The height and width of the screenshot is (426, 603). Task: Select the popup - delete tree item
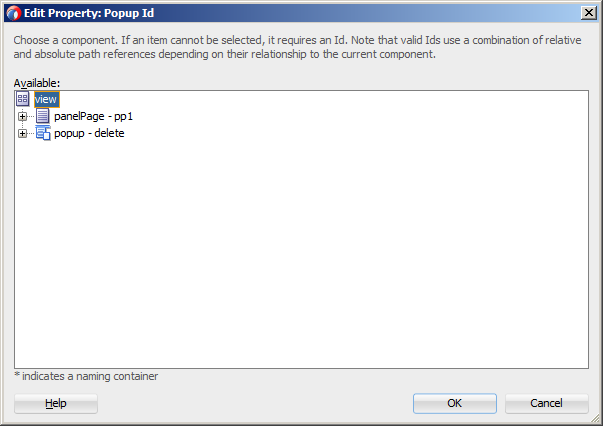[x=89, y=133]
